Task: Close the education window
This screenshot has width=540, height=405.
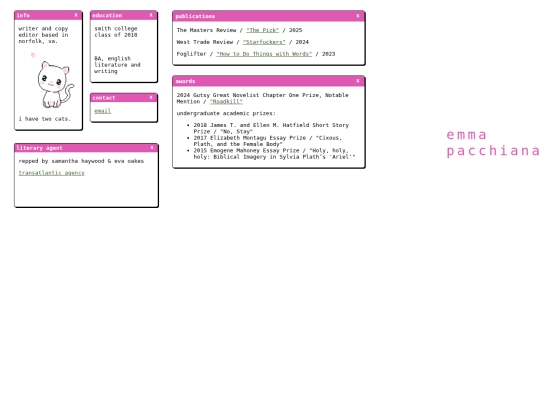Action: (x=151, y=15)
